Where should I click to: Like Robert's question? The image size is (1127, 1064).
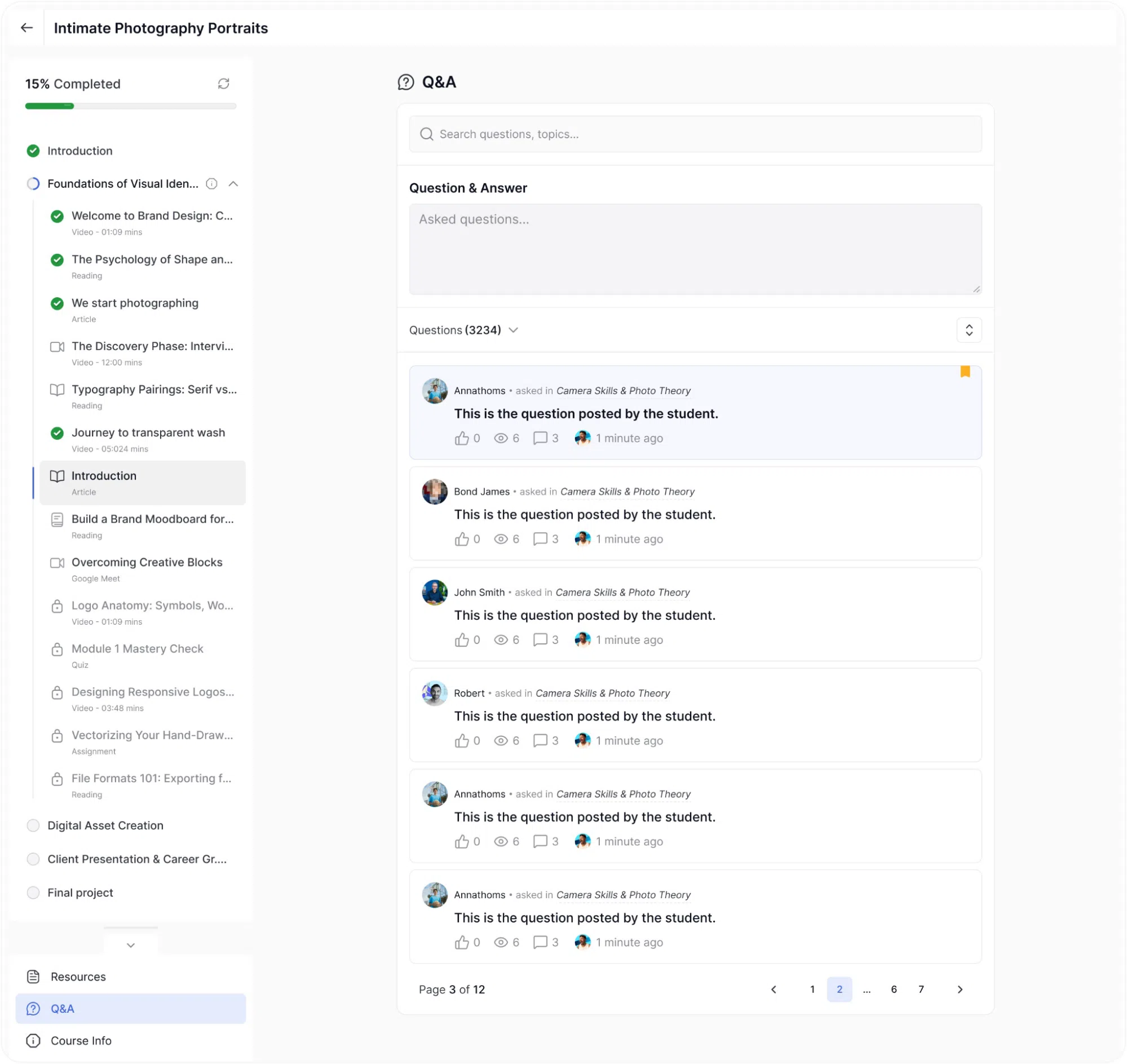(x=462, y=741)
